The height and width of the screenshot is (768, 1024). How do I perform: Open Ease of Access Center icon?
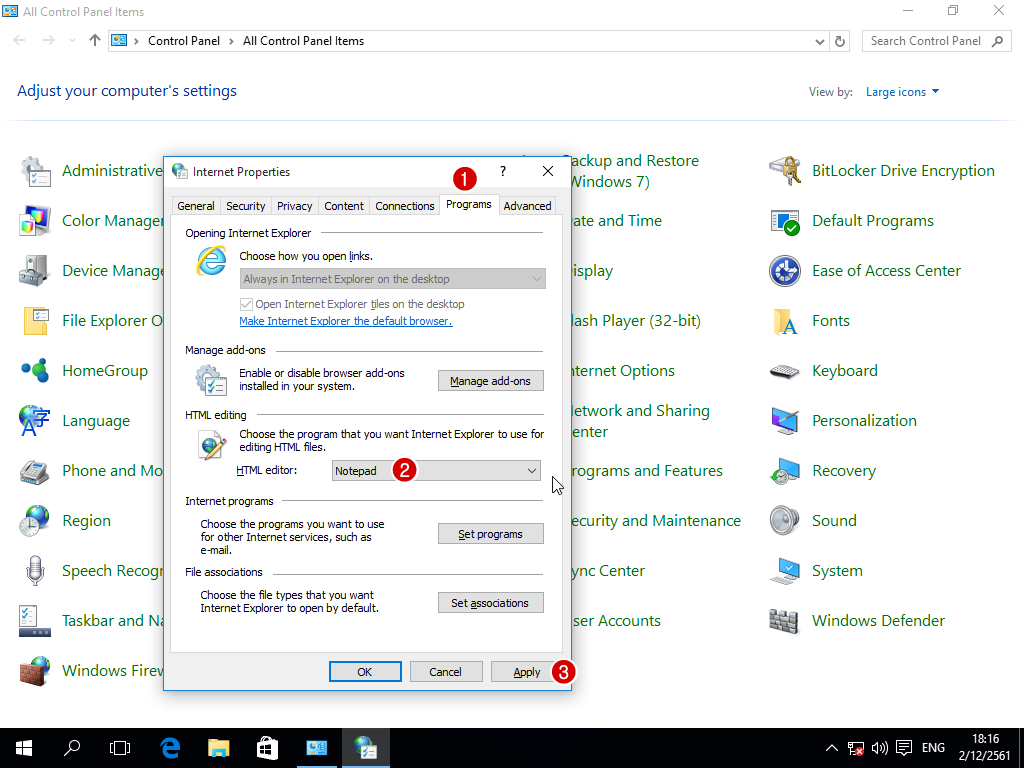click(784, 271)
